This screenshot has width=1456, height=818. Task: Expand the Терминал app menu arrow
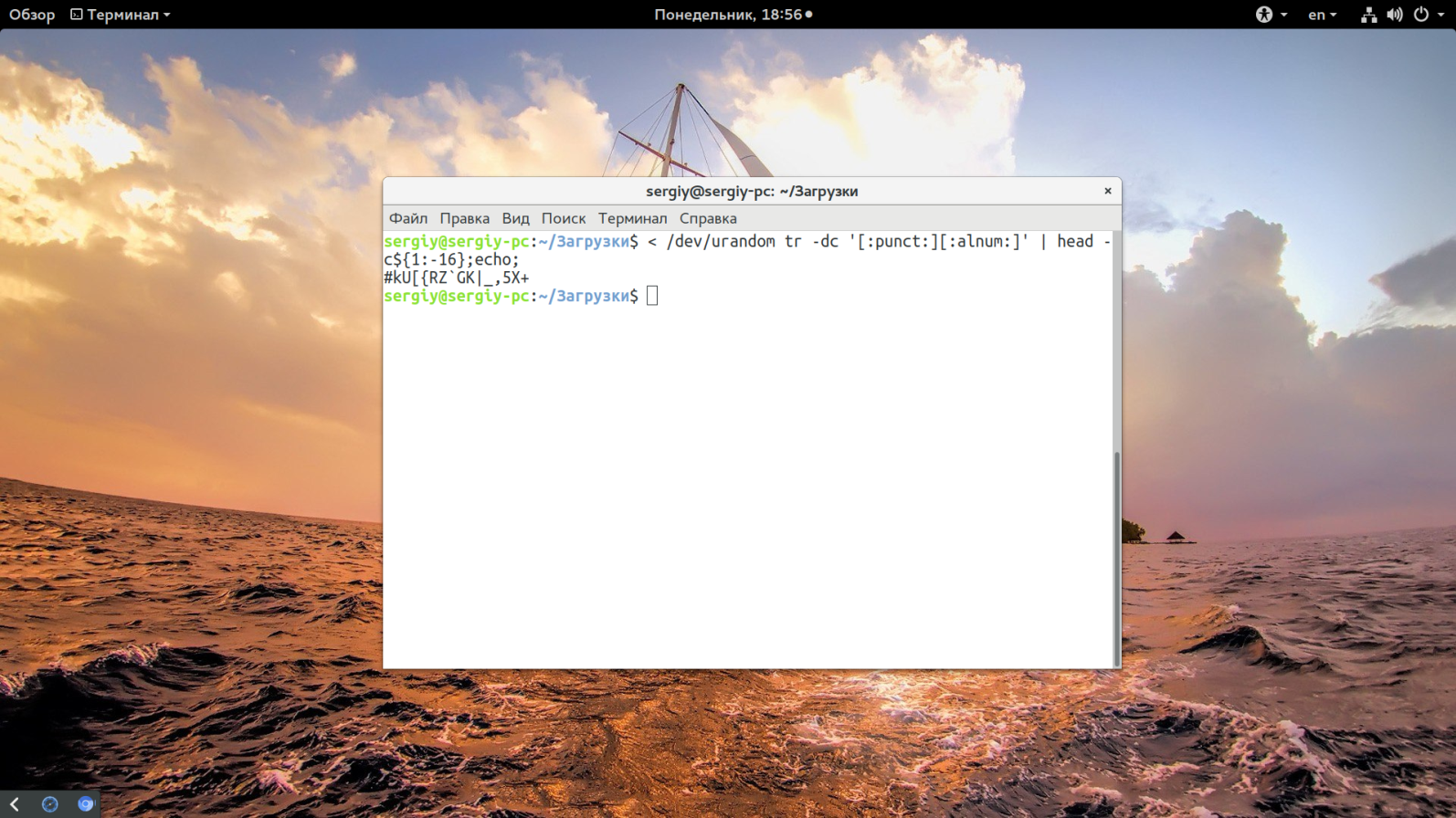(x=167, y=16)
